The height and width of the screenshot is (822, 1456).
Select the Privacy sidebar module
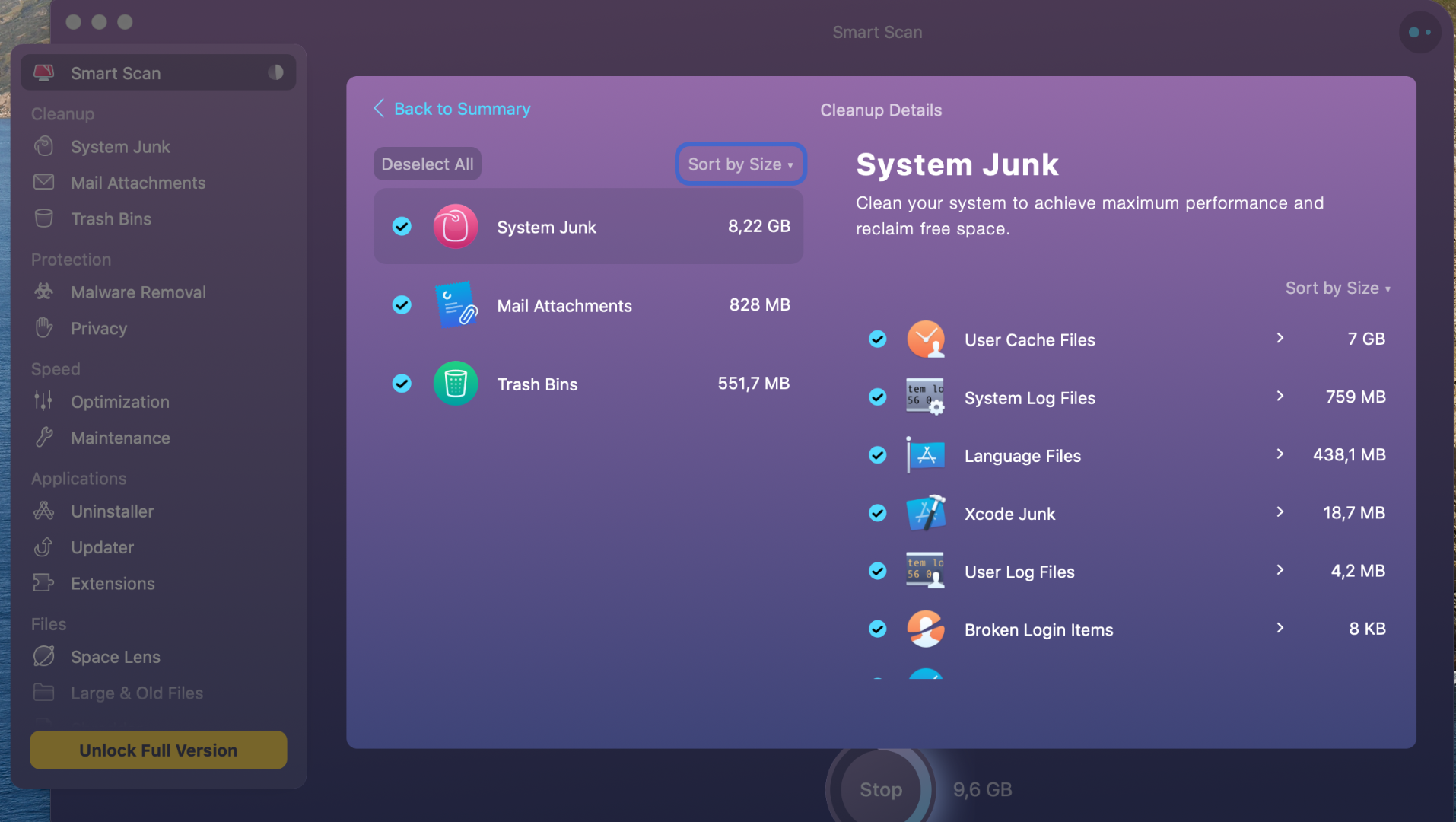(x=158, y=328)
